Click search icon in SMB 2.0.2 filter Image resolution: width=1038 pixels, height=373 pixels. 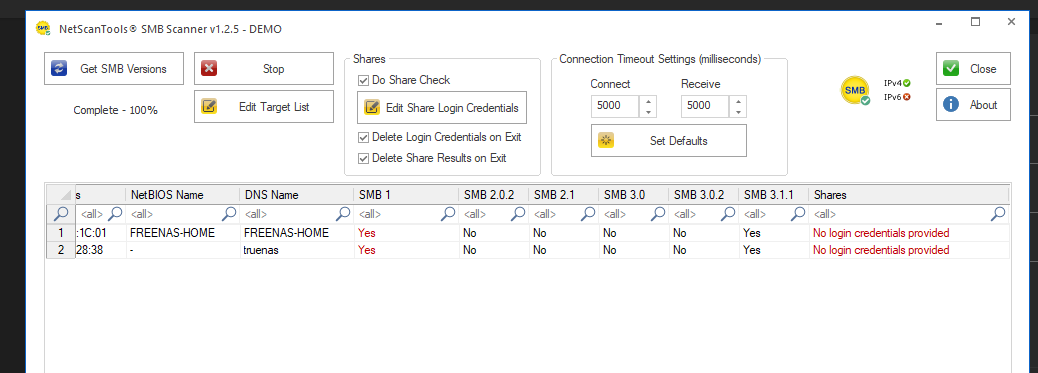click(x=518, y=213)
